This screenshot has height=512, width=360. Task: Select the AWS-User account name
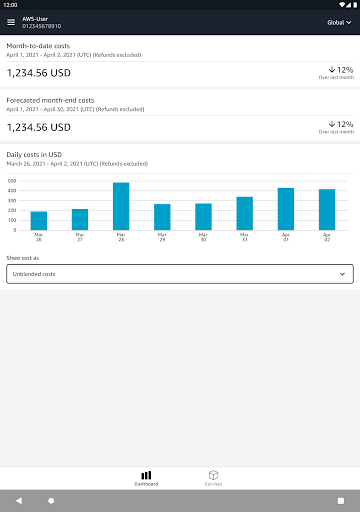(x=35, y=19)
